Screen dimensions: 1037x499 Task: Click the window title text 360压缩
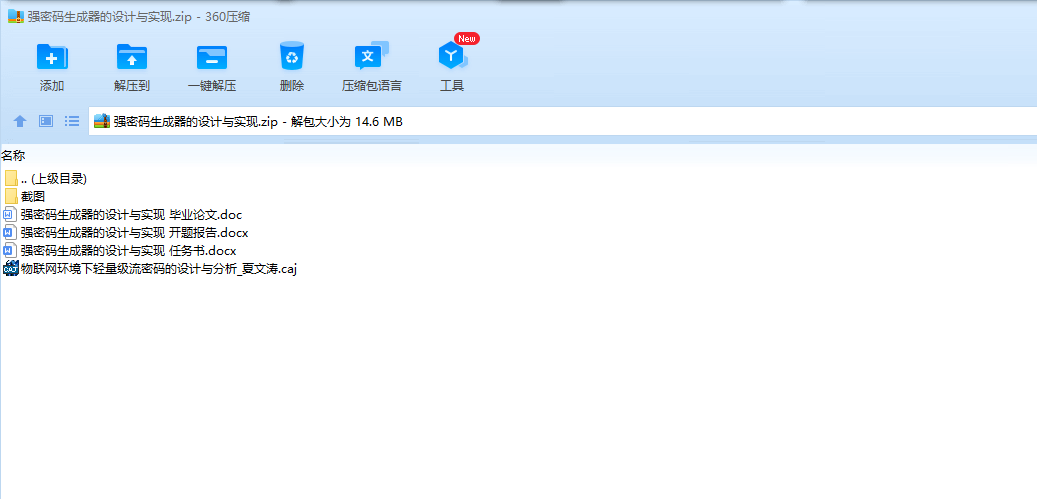tap(230, 17)
